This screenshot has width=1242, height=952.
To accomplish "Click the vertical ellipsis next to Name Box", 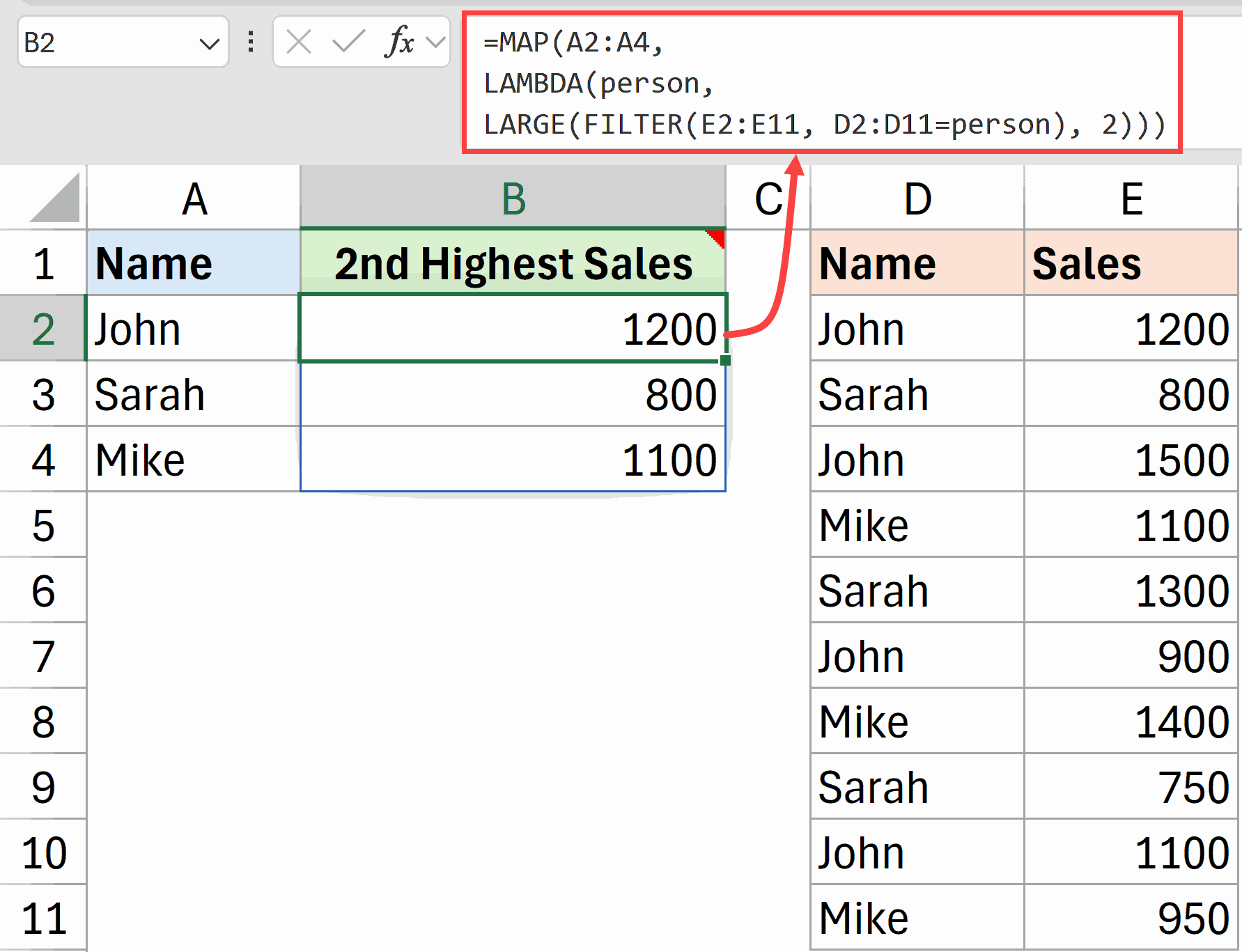I will pos(249,42).
